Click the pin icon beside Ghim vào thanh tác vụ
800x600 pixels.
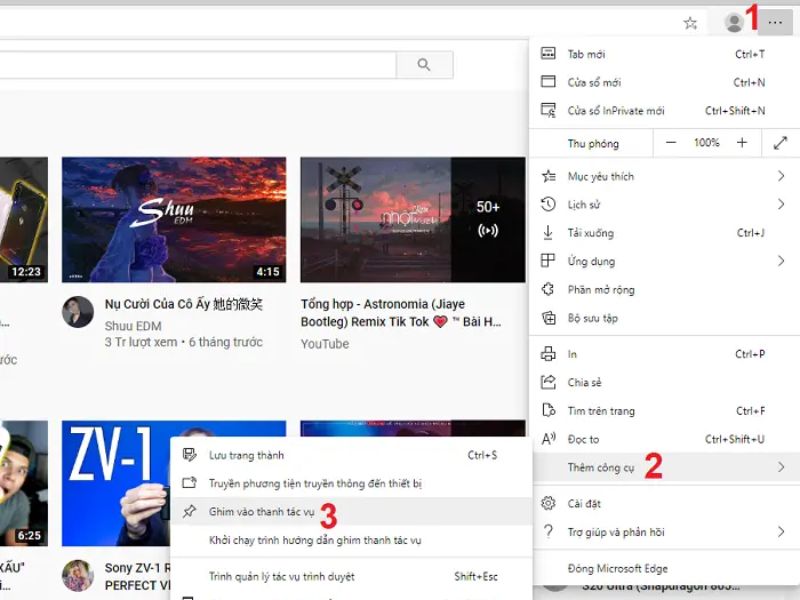click(x=188, y=511)
